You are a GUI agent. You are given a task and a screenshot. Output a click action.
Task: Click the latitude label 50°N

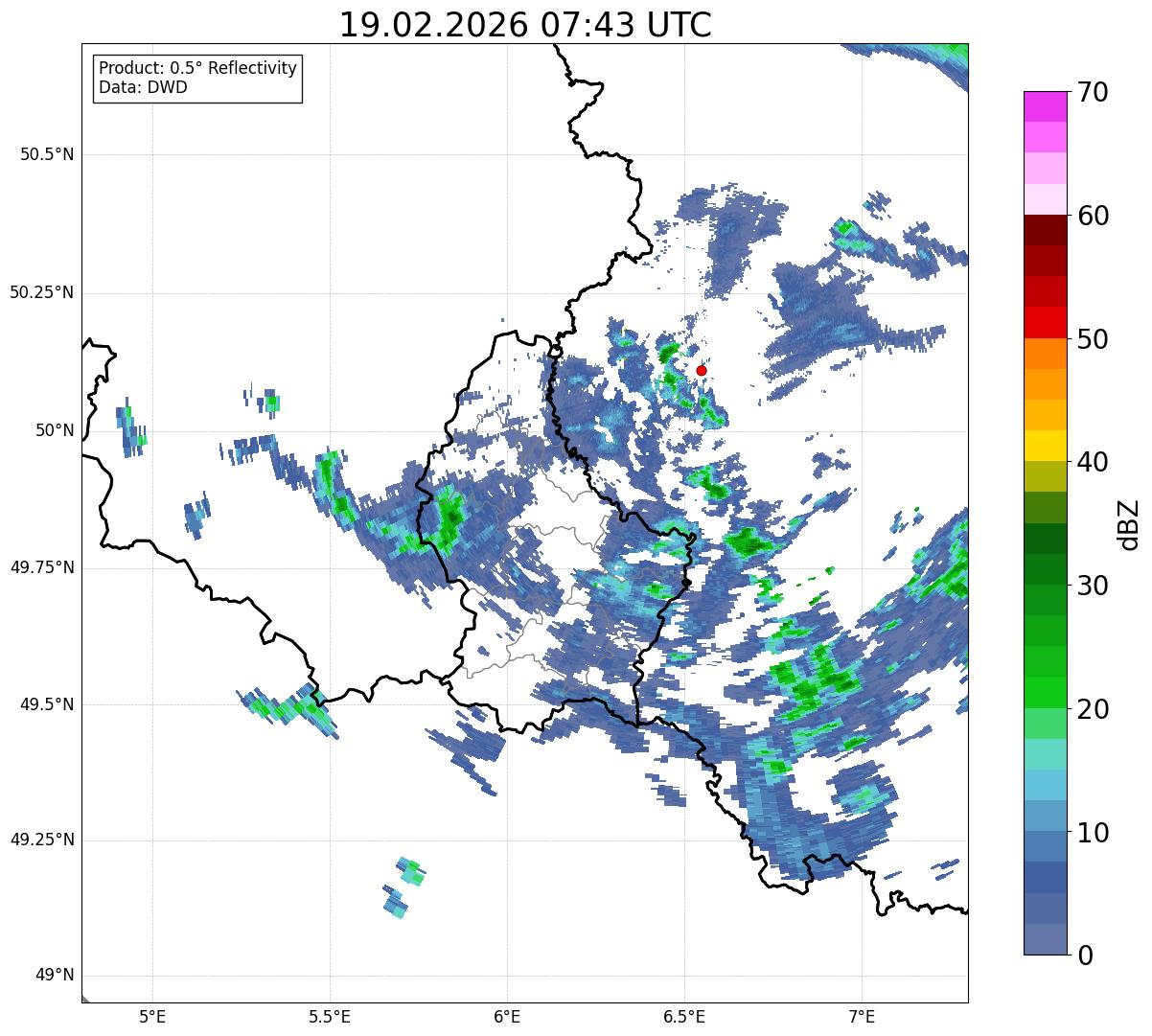(54, 430)
